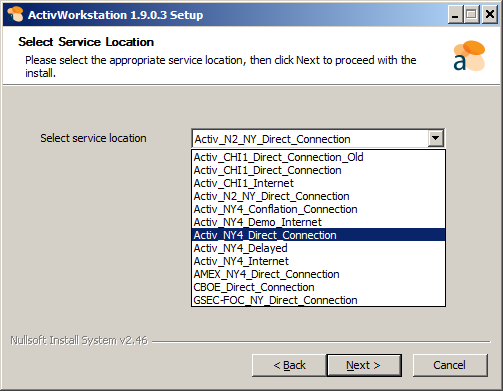
Task: Click highlighted Activ_NY4_Direct_Connection entry
Action: click(318, 235)
